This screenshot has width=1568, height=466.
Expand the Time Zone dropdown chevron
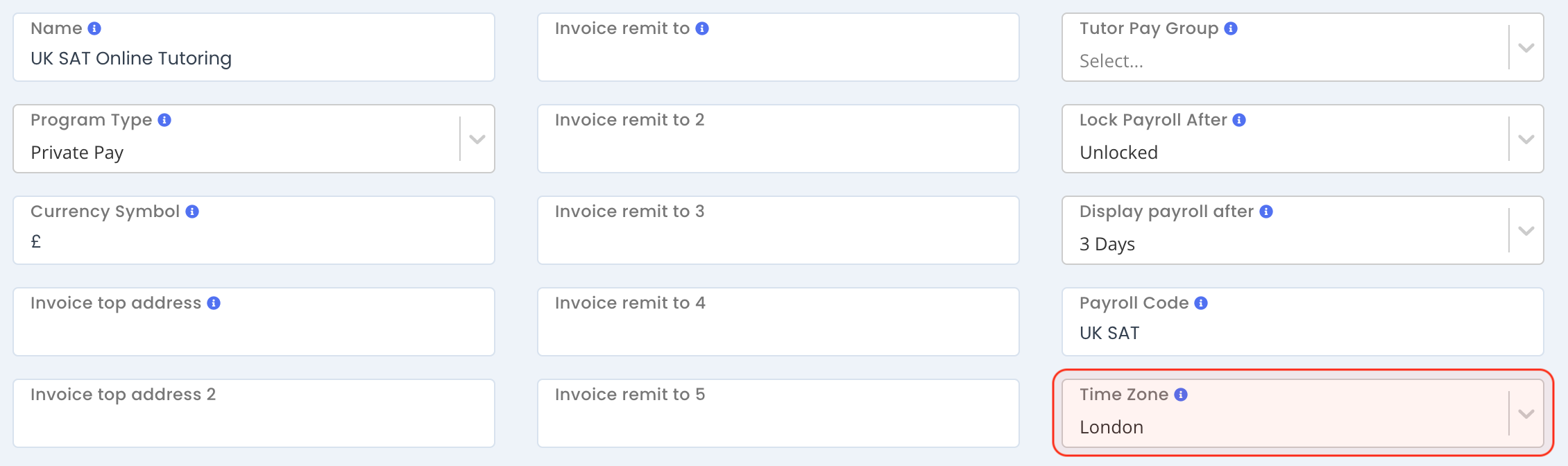[1526, 414]
